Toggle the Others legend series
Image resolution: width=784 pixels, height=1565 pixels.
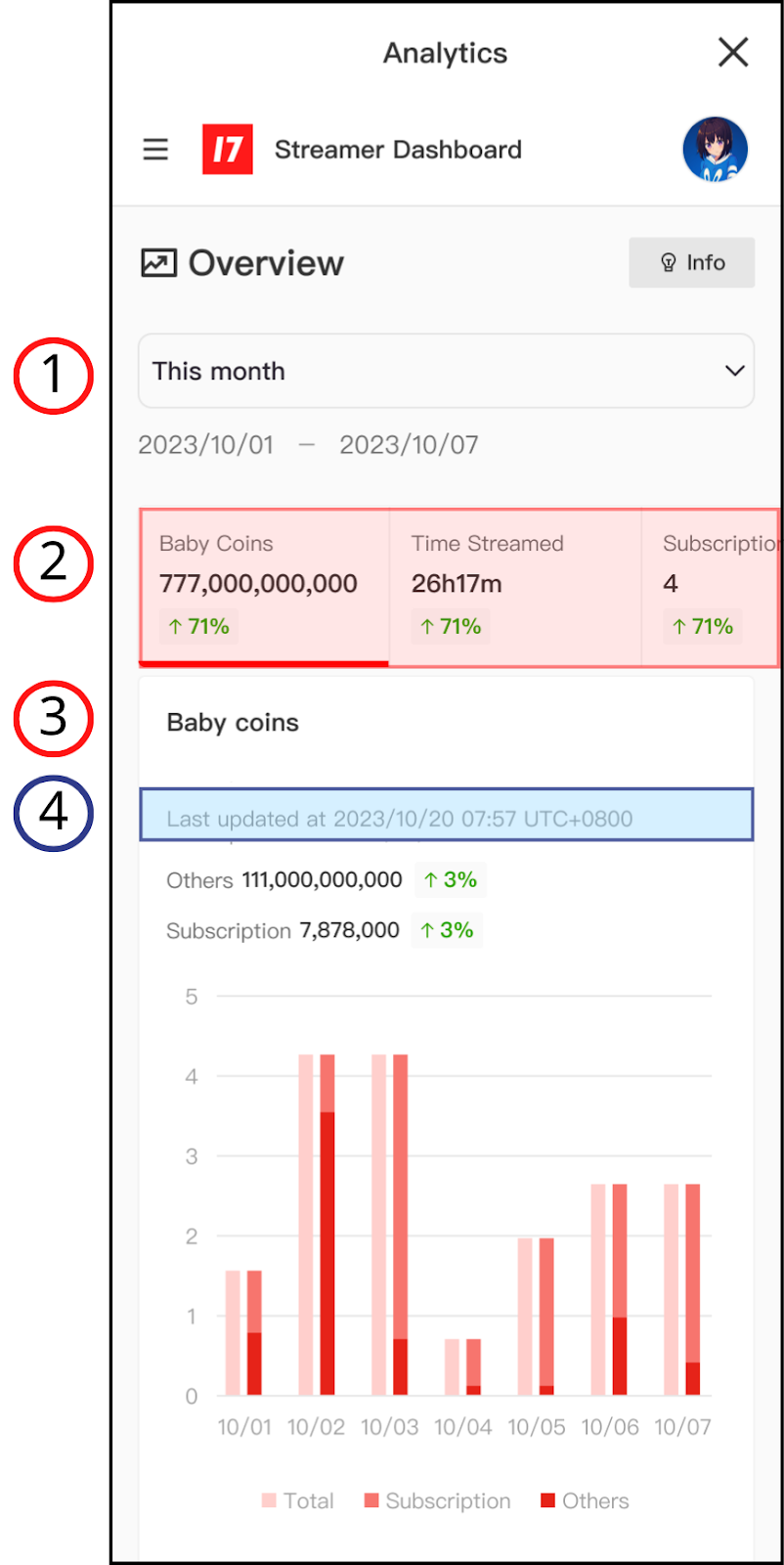[x=585, y=1500]
